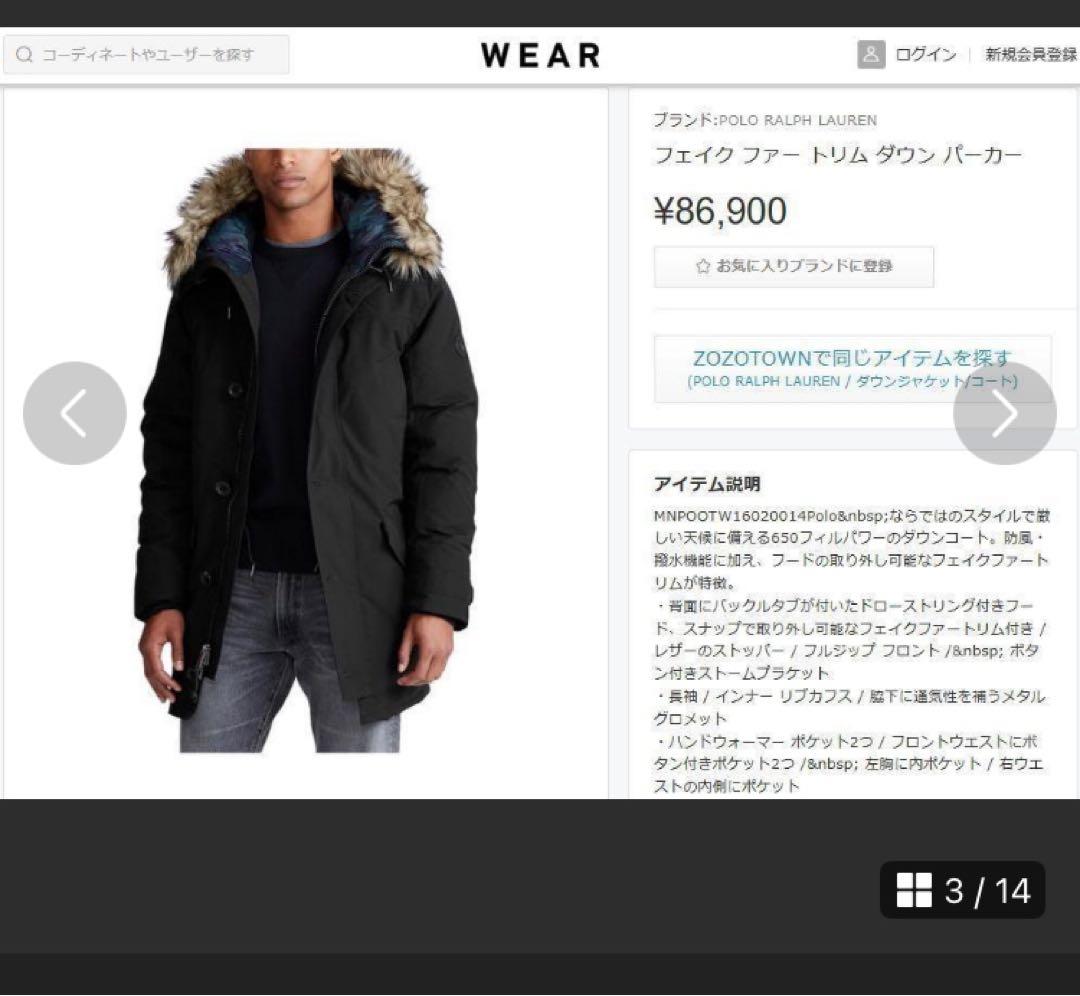The width and height of the screenshot is (1080, 996).
Task: Click ZOZOTOWNで同じアイテムを探す button
Action: coord(853,369)
